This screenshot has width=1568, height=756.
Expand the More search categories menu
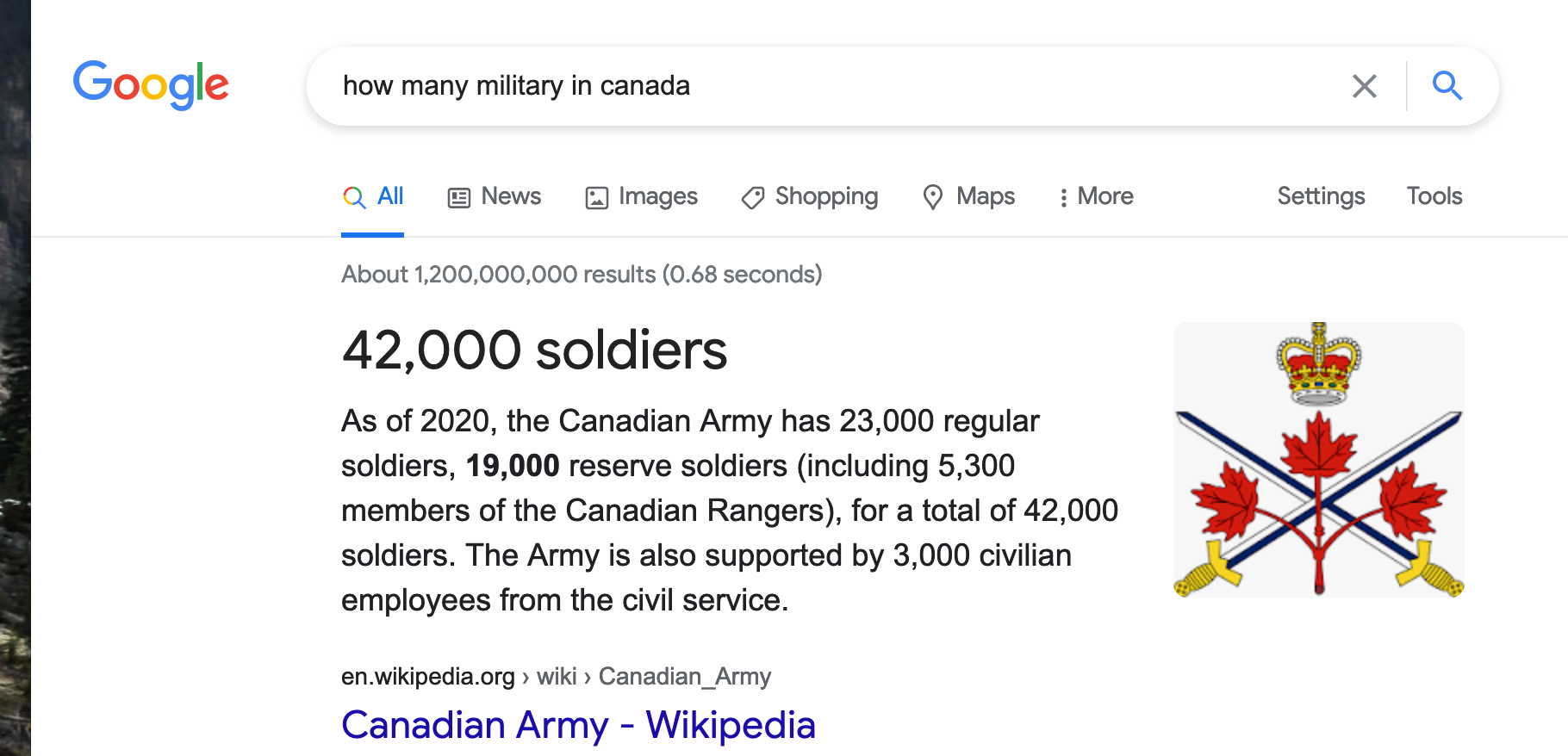click(x=1105, y=196)
